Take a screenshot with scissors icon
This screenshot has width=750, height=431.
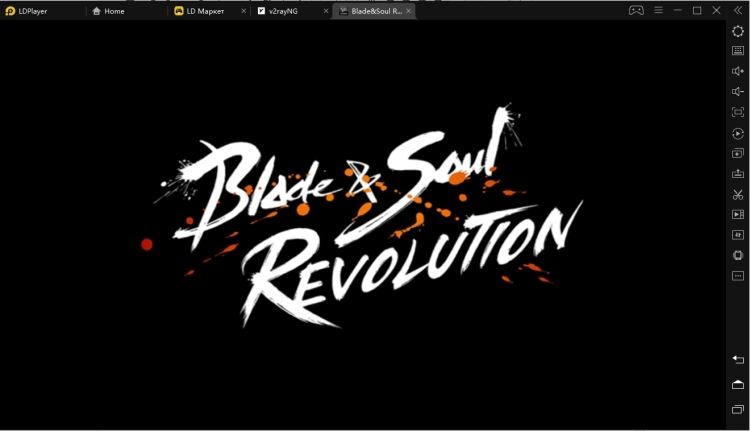click(x=738, y=195)
